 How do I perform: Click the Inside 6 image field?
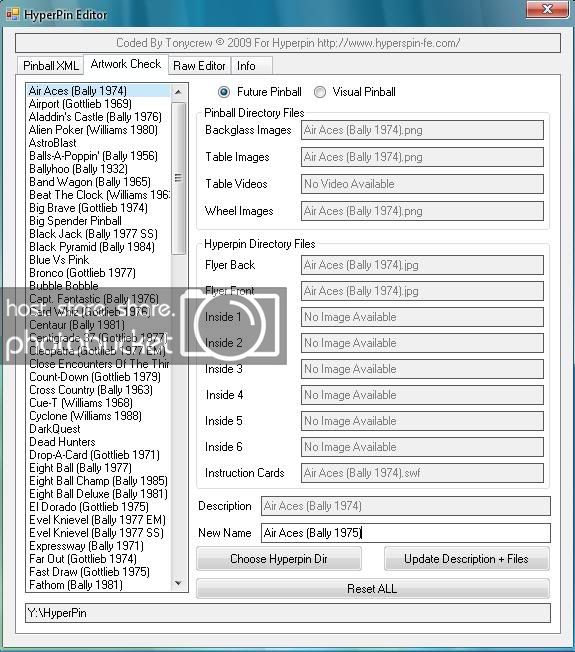point(422,447)
